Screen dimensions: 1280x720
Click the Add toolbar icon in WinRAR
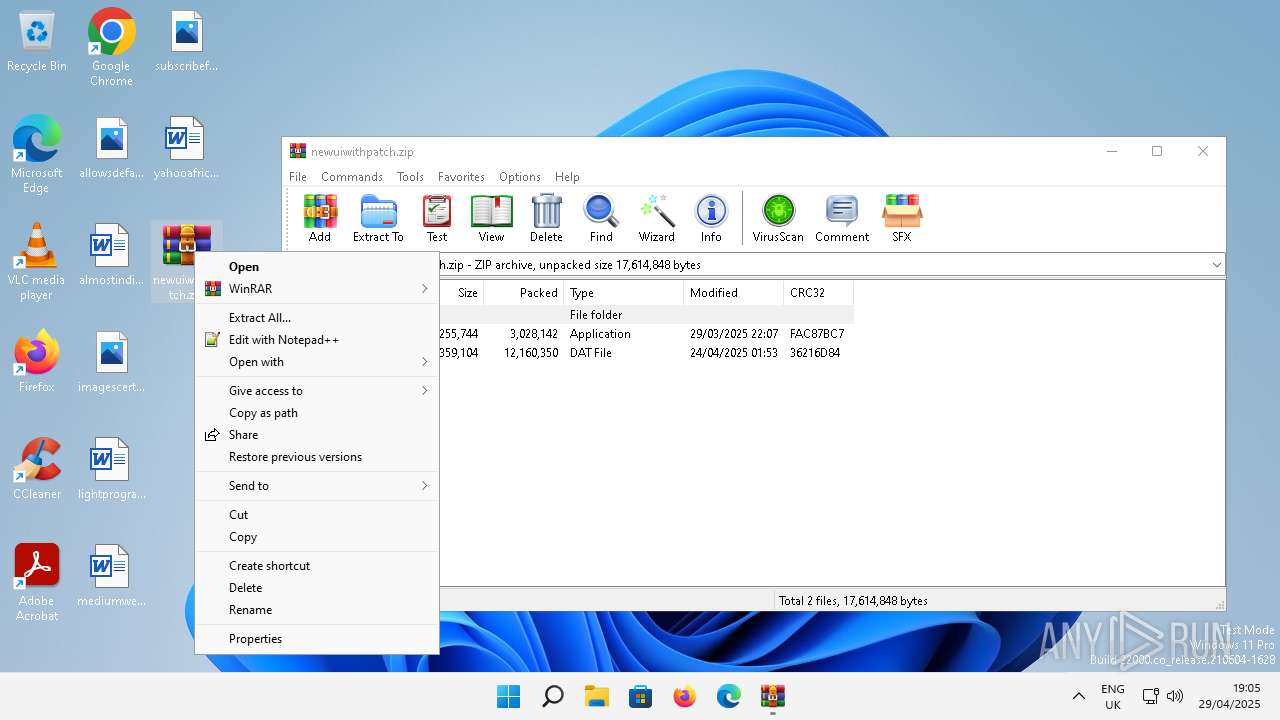[x=320, y=218]
